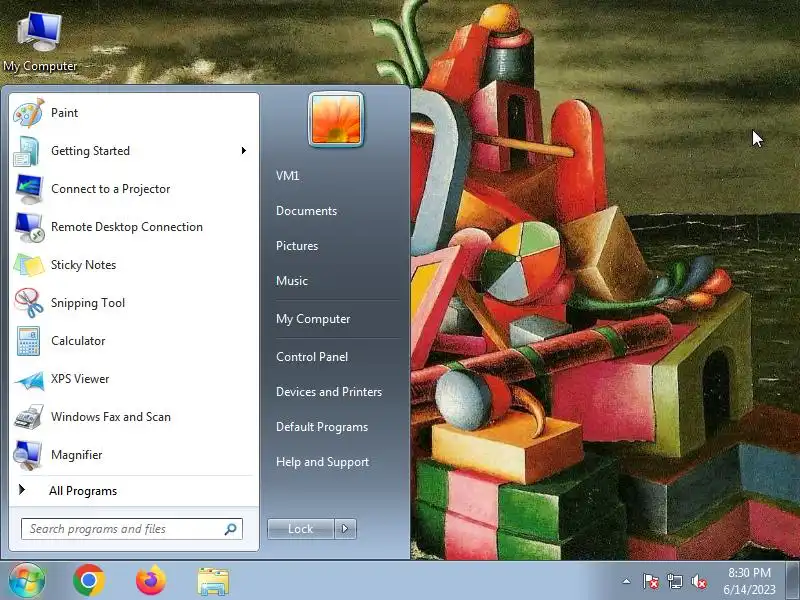Open Music from Start menu
Viewport: 800px width, 600px height.
click(x=292, y=281)
